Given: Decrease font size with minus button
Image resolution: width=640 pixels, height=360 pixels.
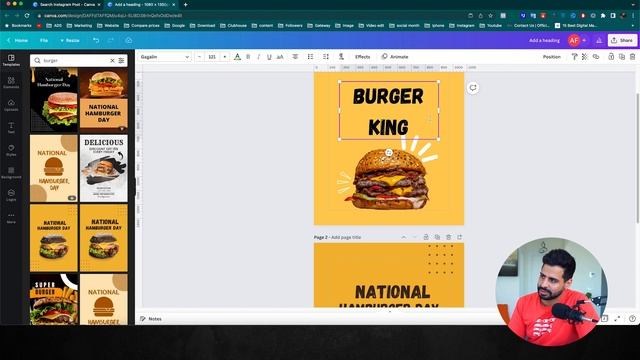Looking at the screenshot, I should point(199,57).
